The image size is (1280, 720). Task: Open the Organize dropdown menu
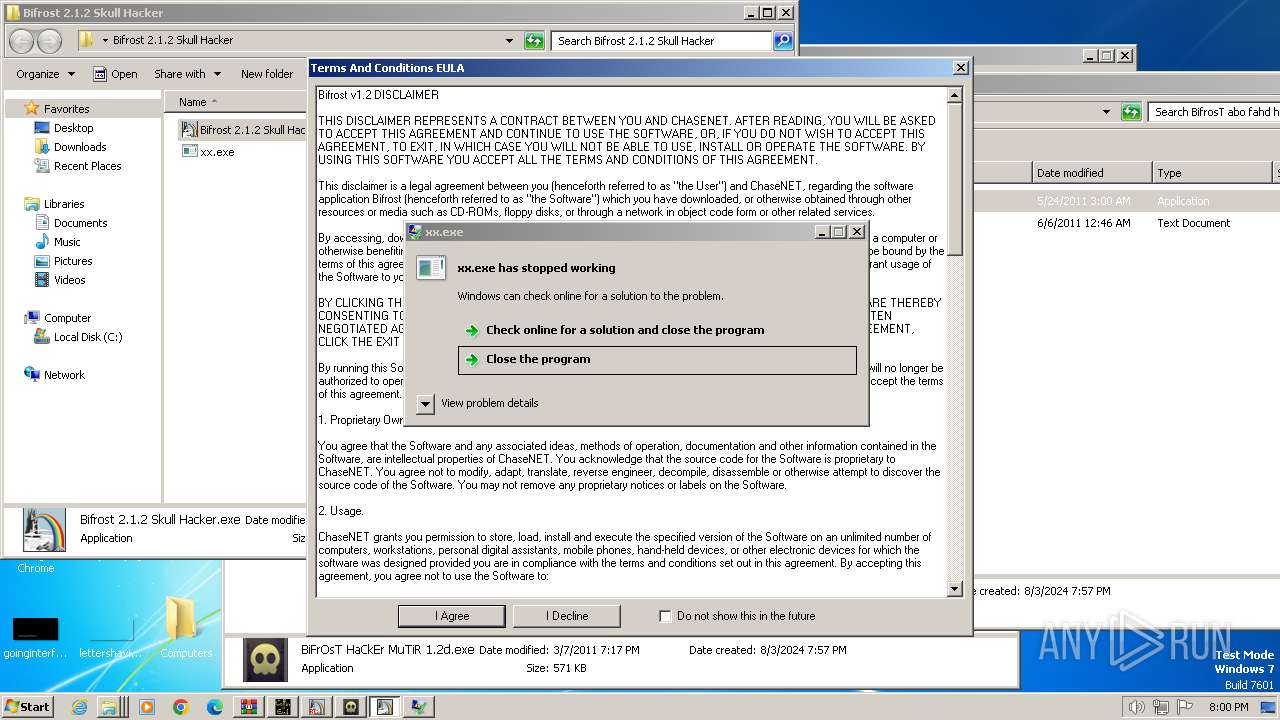[x=45, y=74]
